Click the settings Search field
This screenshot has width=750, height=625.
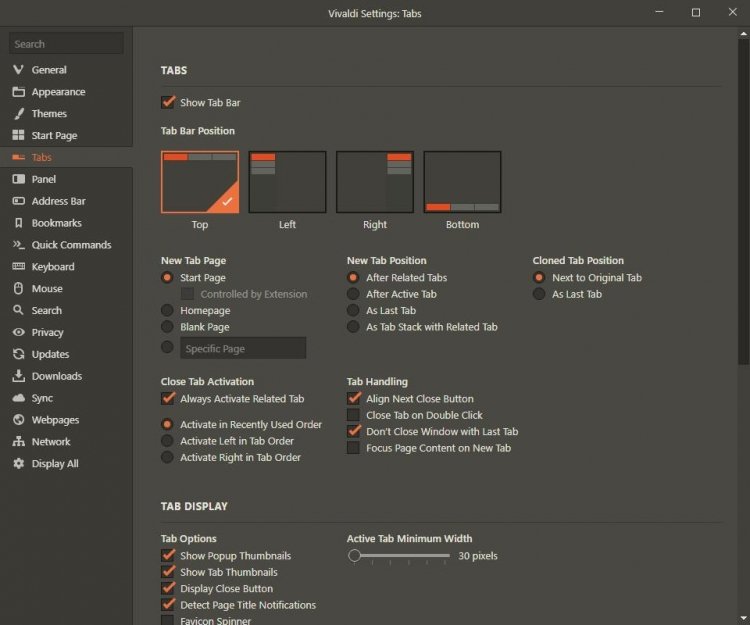[66, 44]
